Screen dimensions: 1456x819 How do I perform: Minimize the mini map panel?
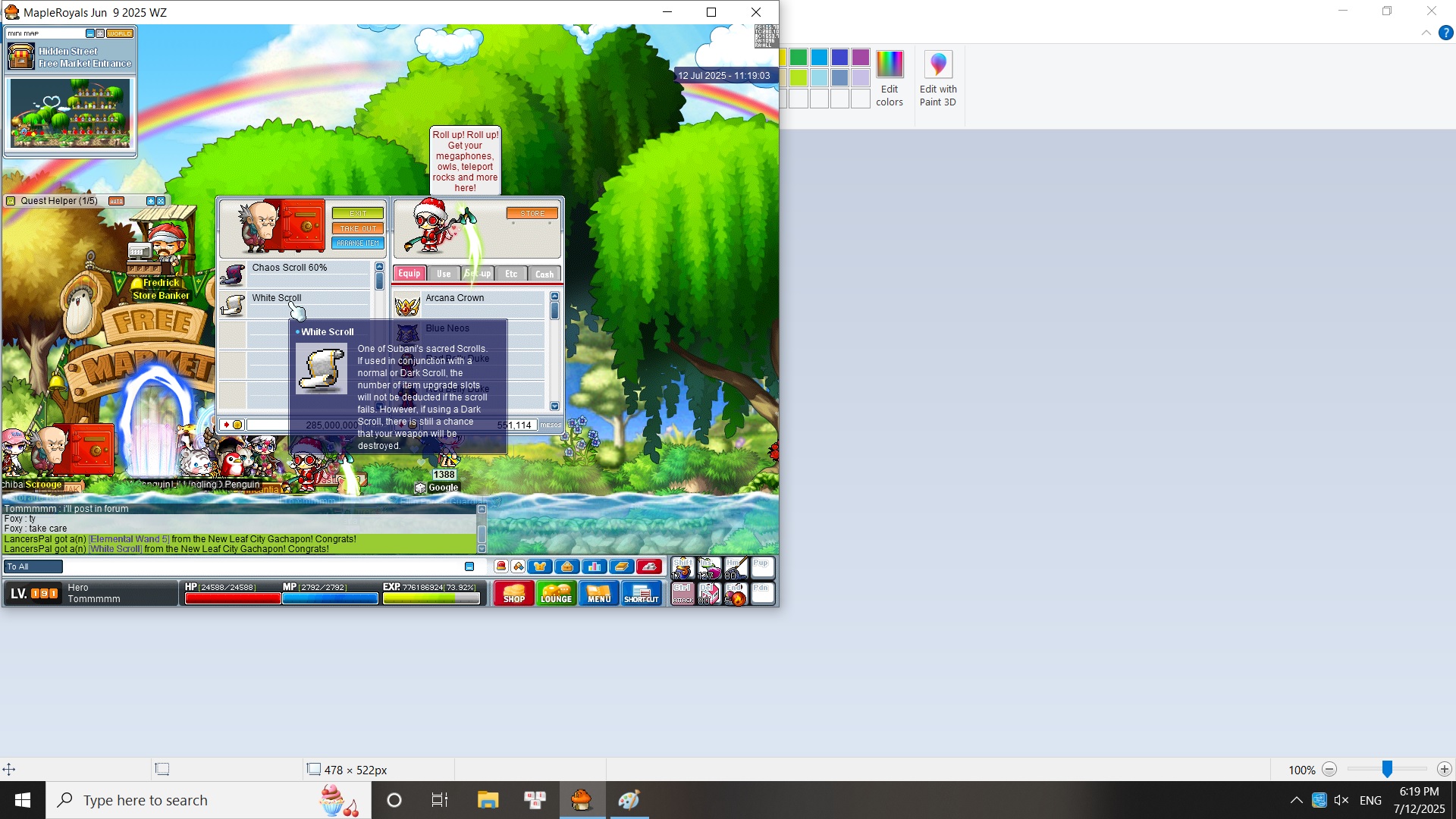coord(90,33)
